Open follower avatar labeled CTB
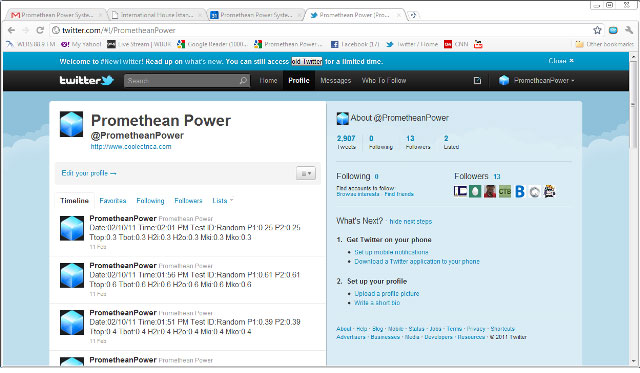640x373 pixels. 504,191
